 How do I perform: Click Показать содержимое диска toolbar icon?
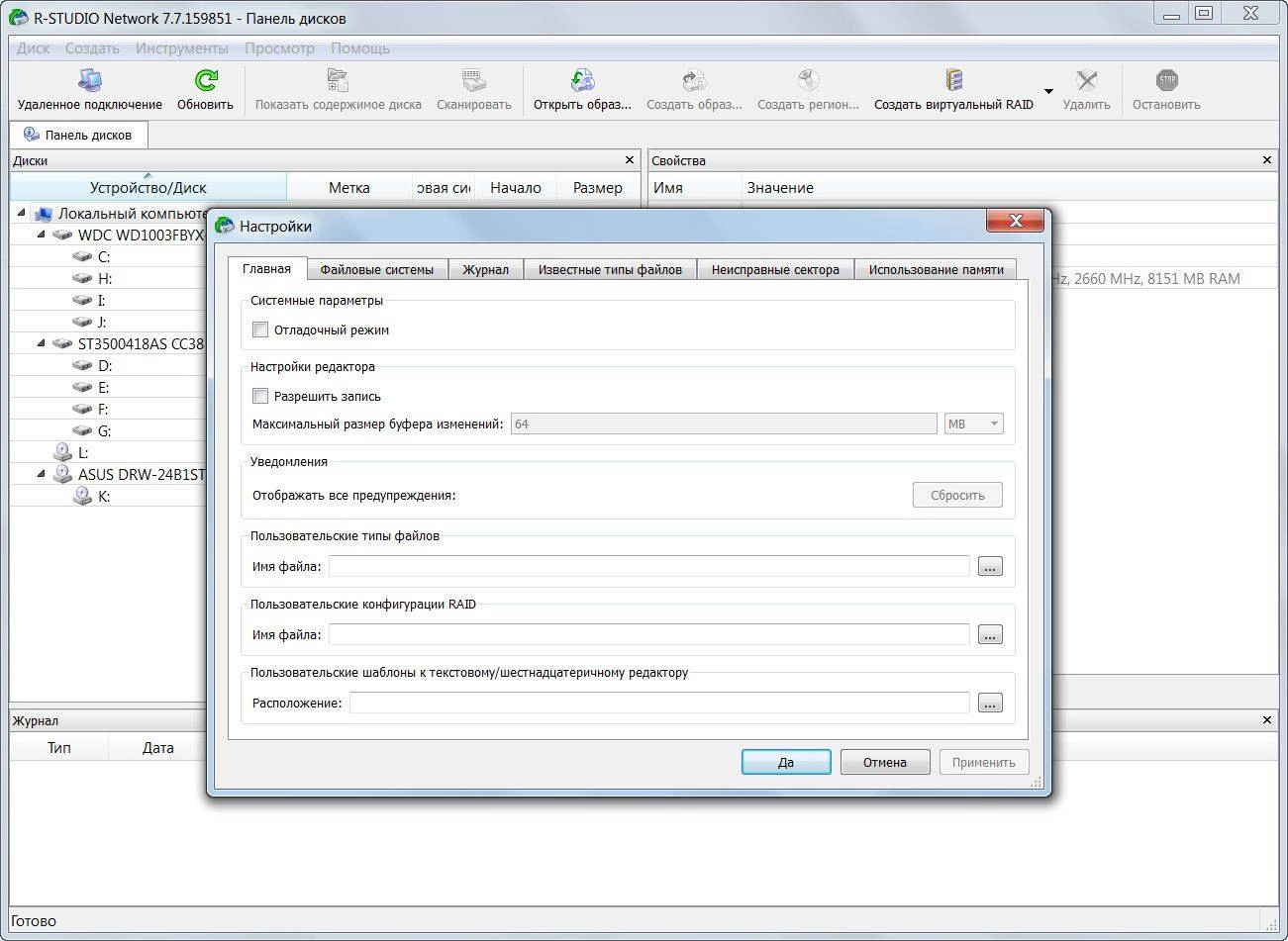tap(338, 80)
